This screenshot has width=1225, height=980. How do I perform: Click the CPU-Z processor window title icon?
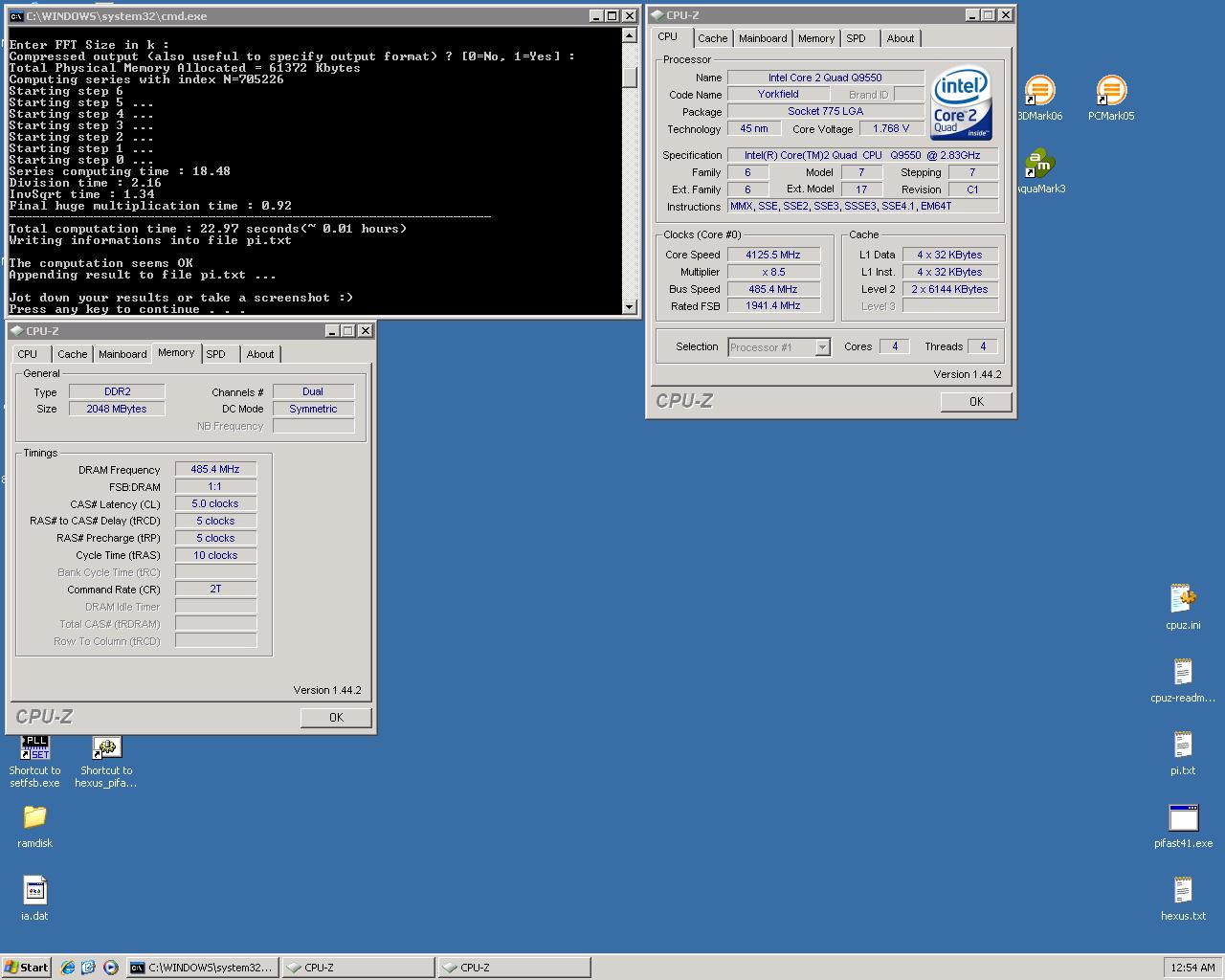click(x=657, y=15)
